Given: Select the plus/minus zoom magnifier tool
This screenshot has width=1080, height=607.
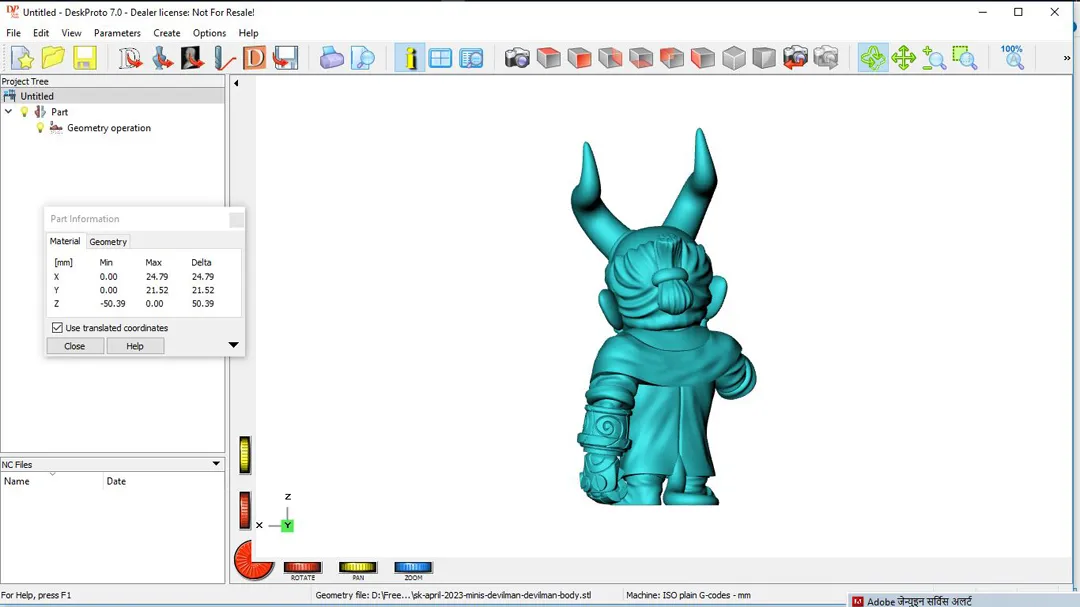Looking at the screenshot, I should click(x=934, y=58).
